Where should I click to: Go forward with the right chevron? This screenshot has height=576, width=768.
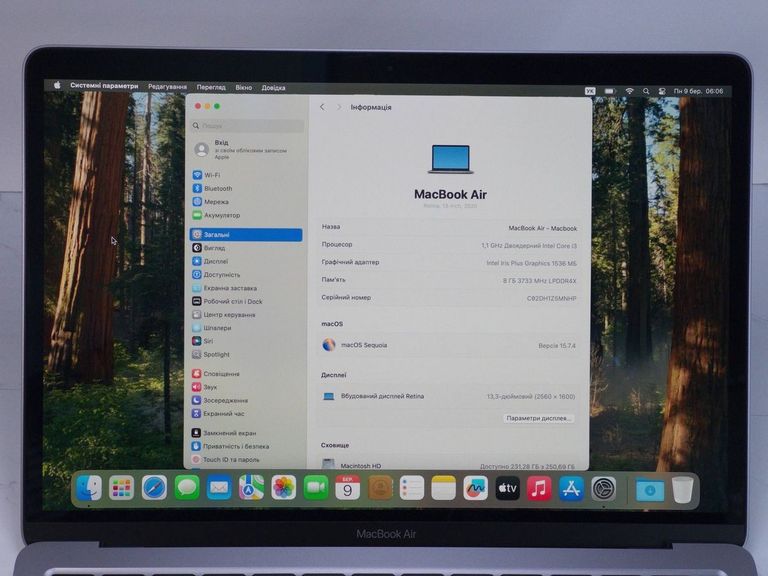click(338, 107)
